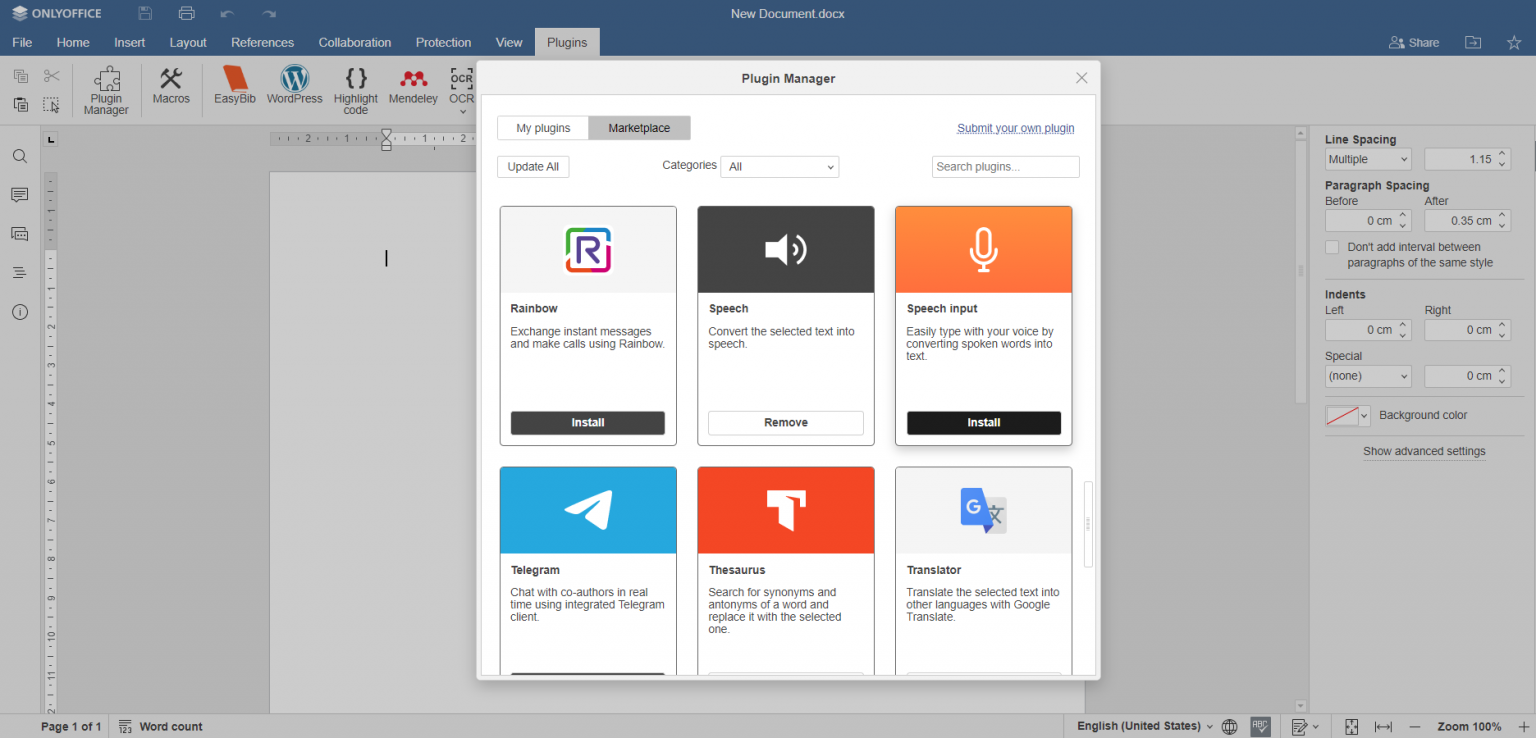Click the Search plugins input field
This screenshot has height=738, width=1536.
(1004, 166)
